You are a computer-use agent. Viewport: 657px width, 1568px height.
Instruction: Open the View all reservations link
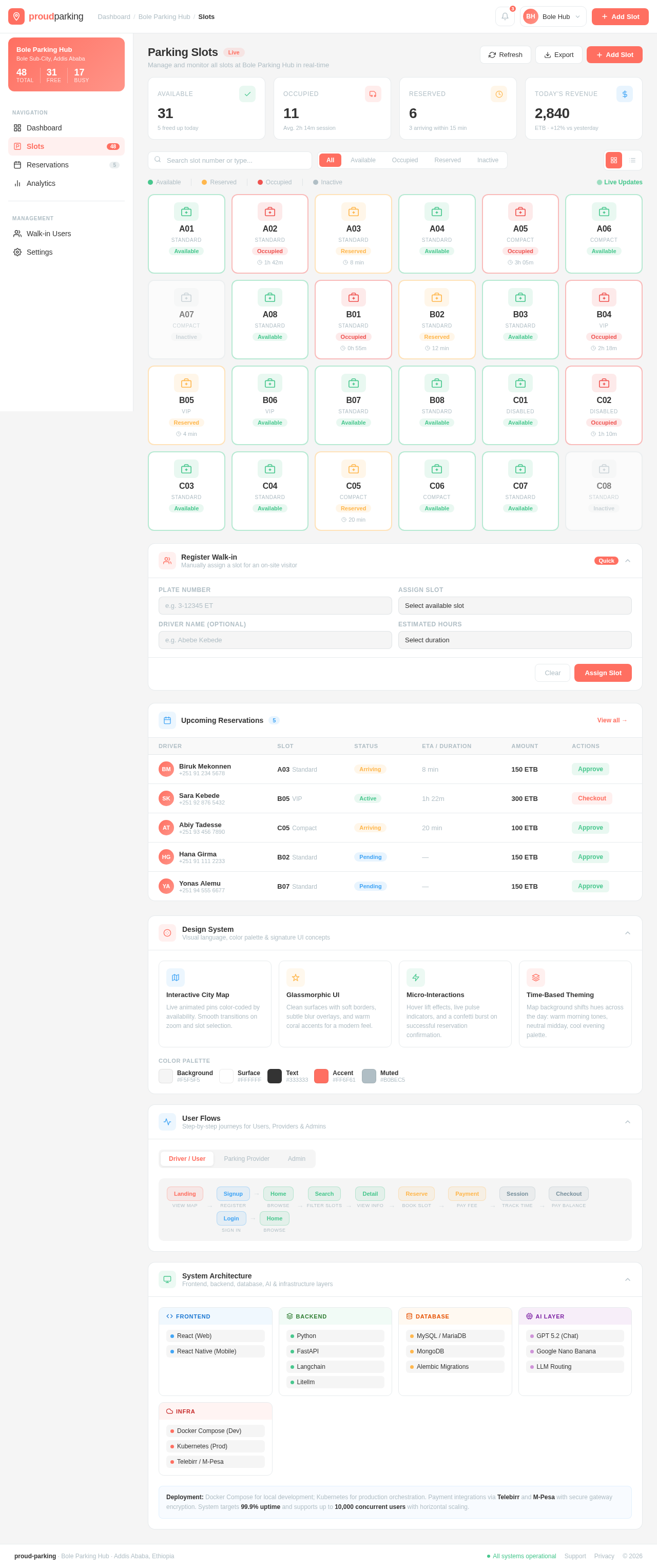tap(612, 720)
